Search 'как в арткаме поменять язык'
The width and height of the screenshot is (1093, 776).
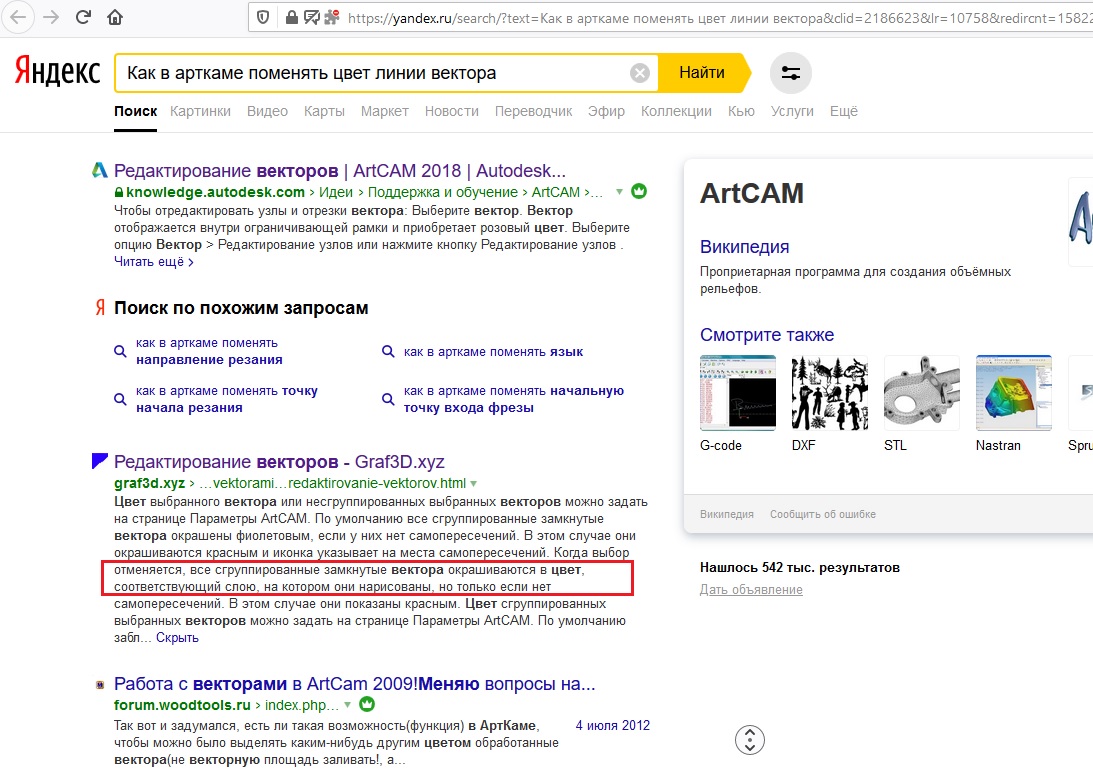[x=494, y=352]
